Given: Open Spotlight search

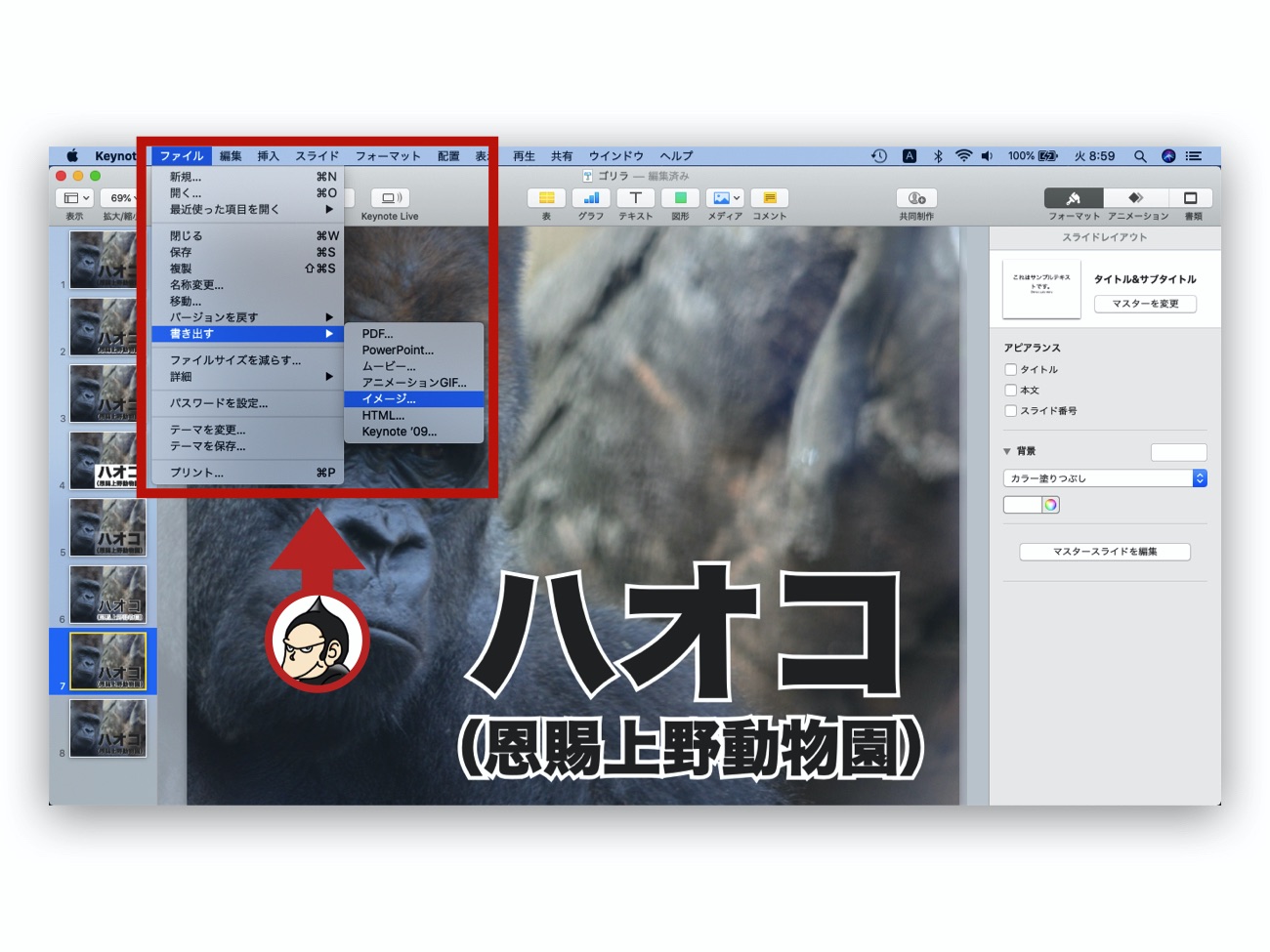Looking at the screenshot, I should point(1140,156).
